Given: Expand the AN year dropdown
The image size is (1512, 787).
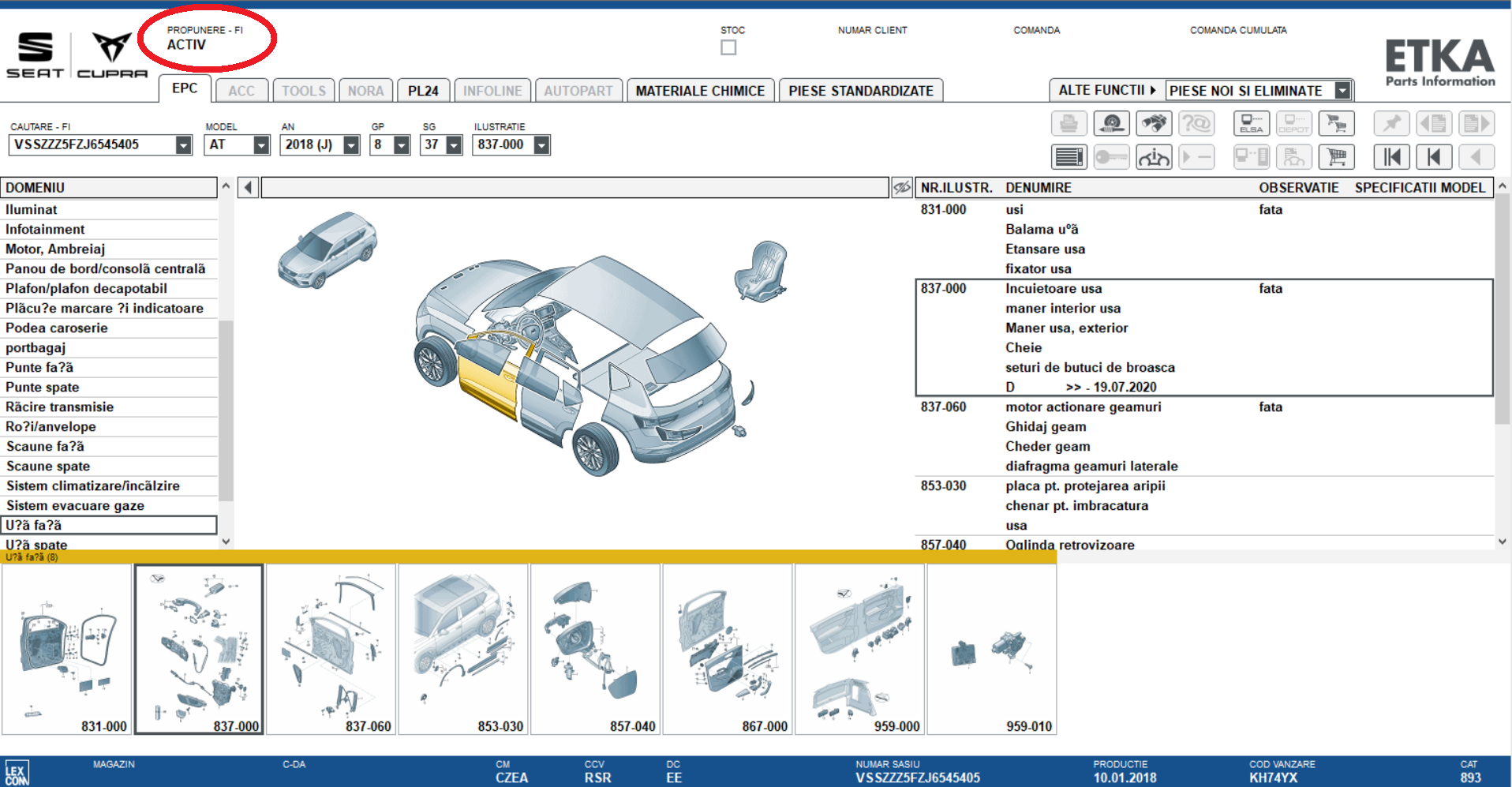Looking at the screenshot, I should [x=351, y=145].
